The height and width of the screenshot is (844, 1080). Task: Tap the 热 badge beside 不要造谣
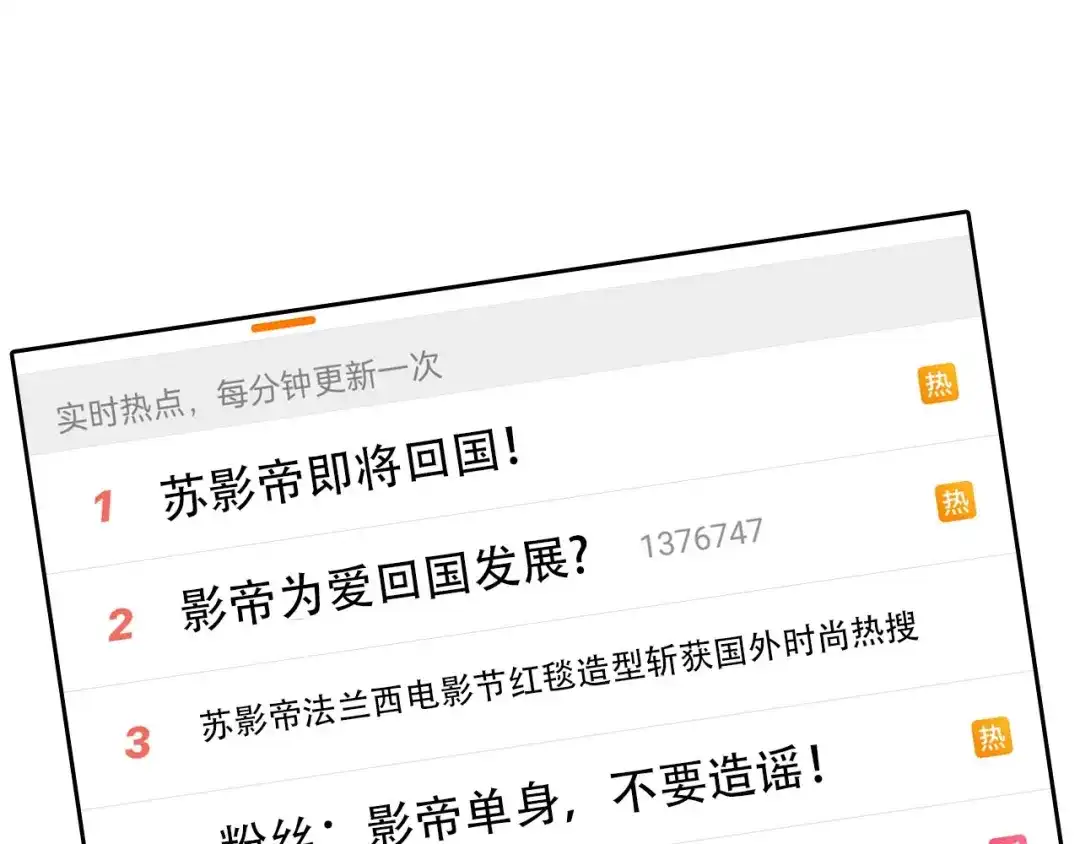[993, 737]
